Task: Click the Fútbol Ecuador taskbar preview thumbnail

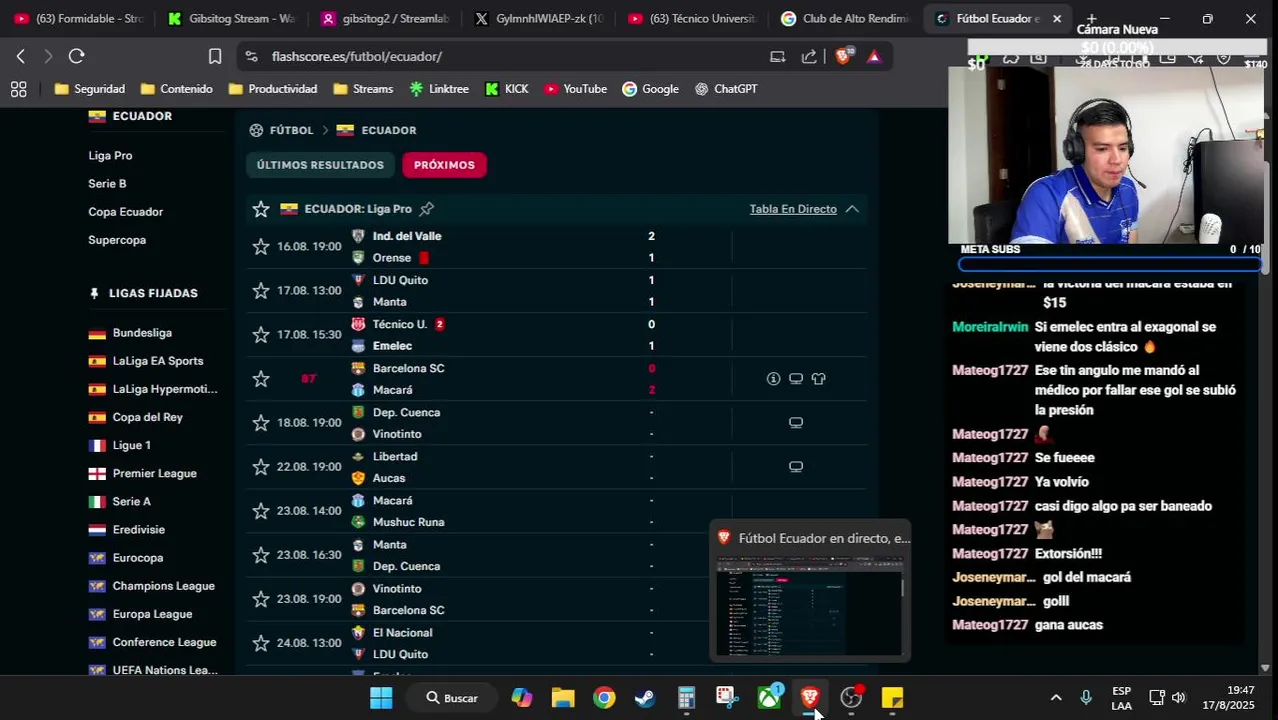Action: click(x=810, y=606)
